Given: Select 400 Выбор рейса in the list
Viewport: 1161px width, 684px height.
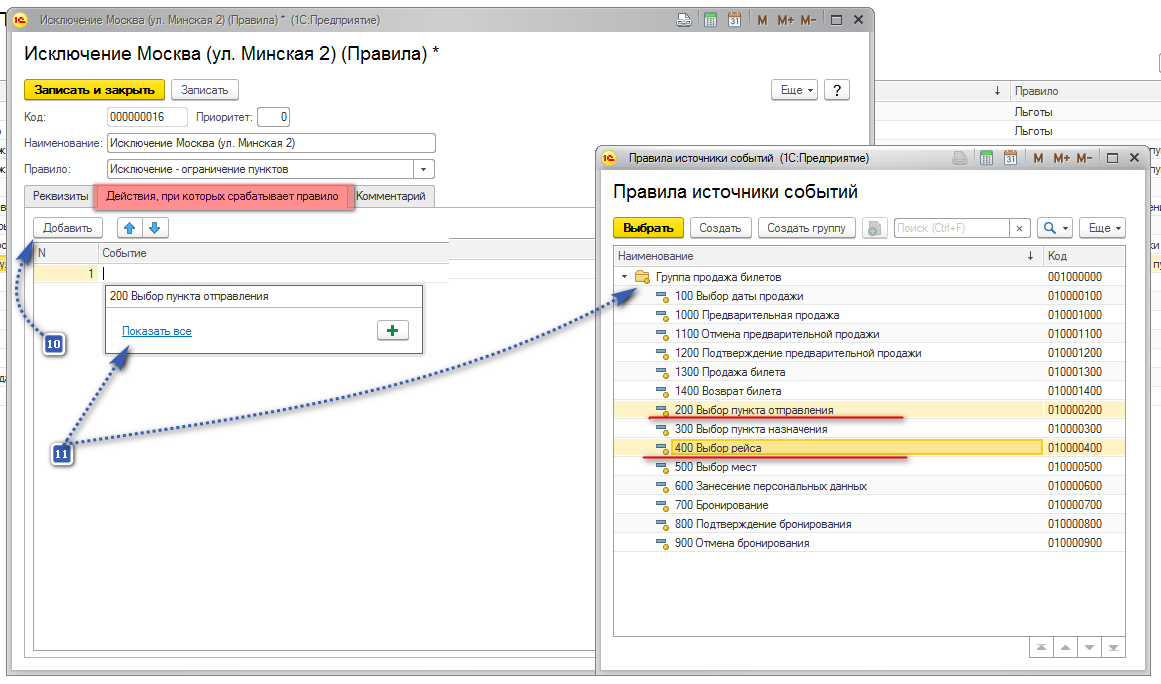Looking at the screenshot, I should coord(718,448).
